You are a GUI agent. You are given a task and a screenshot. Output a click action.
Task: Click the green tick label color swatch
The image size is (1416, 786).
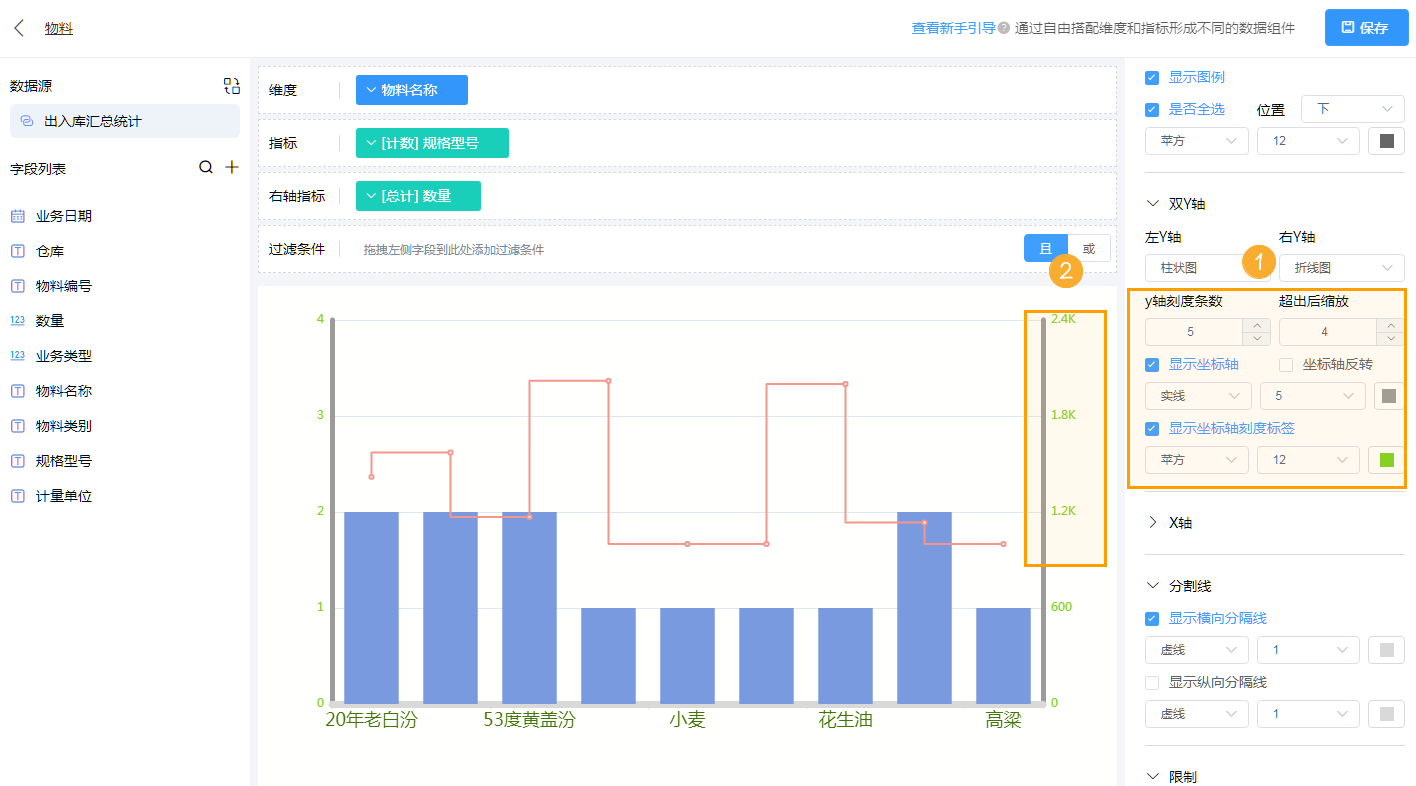coord(1386,459)
